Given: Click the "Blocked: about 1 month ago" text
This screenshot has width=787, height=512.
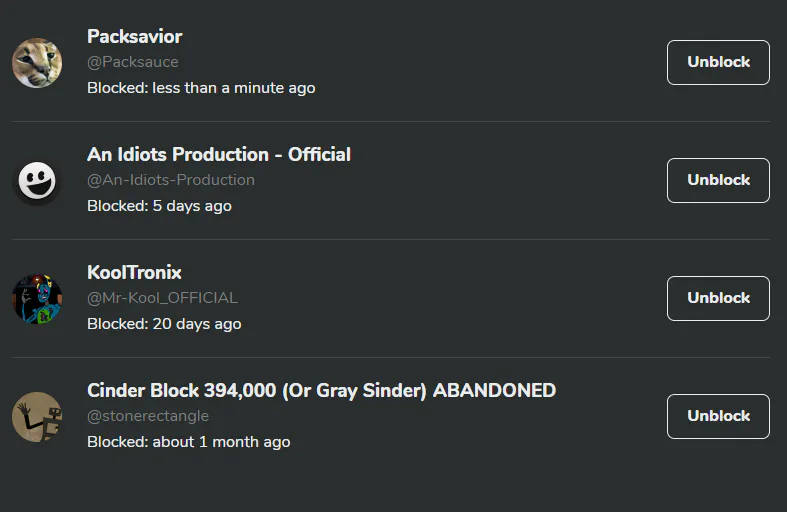Looking at the screenshot, I should pos(188,442).
